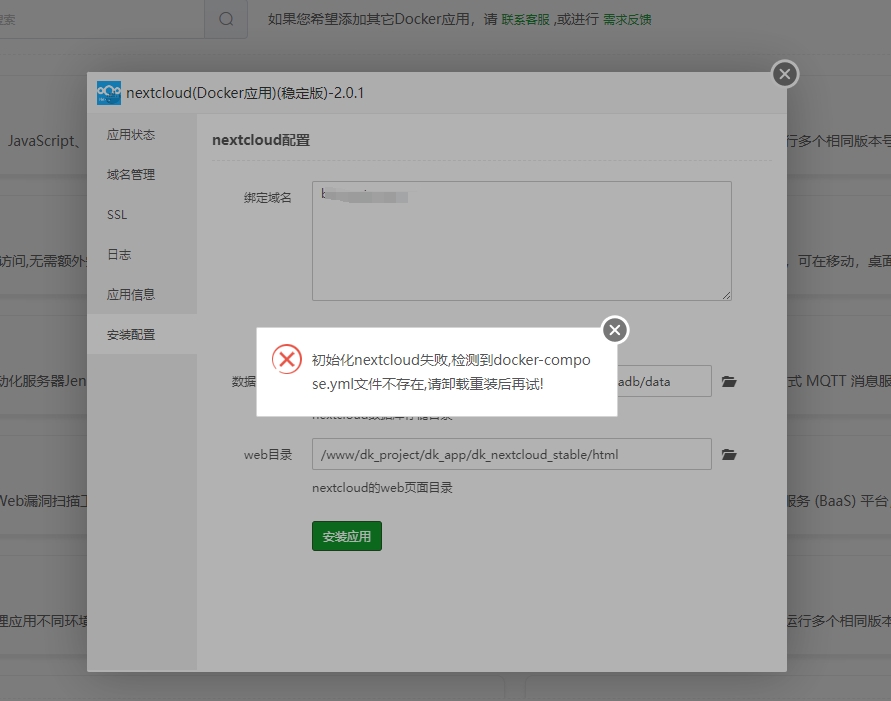Close the nextcloud initialization error popup
Viewport: 891px width, 701px height.
click(x=615, y=330)
